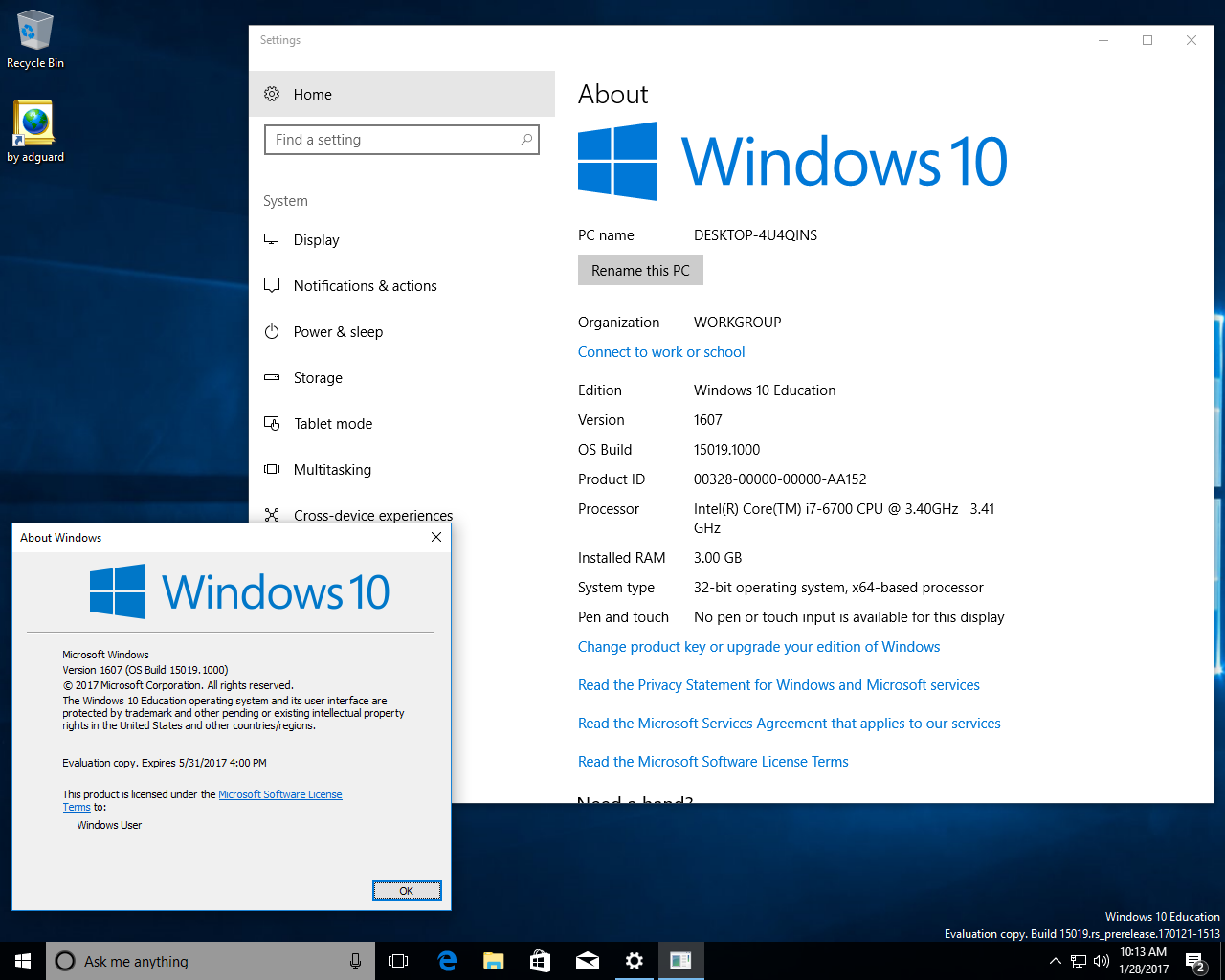Click the Cross-device experiences icon
The image size is (1225, 980).
(x=272, y=515)
